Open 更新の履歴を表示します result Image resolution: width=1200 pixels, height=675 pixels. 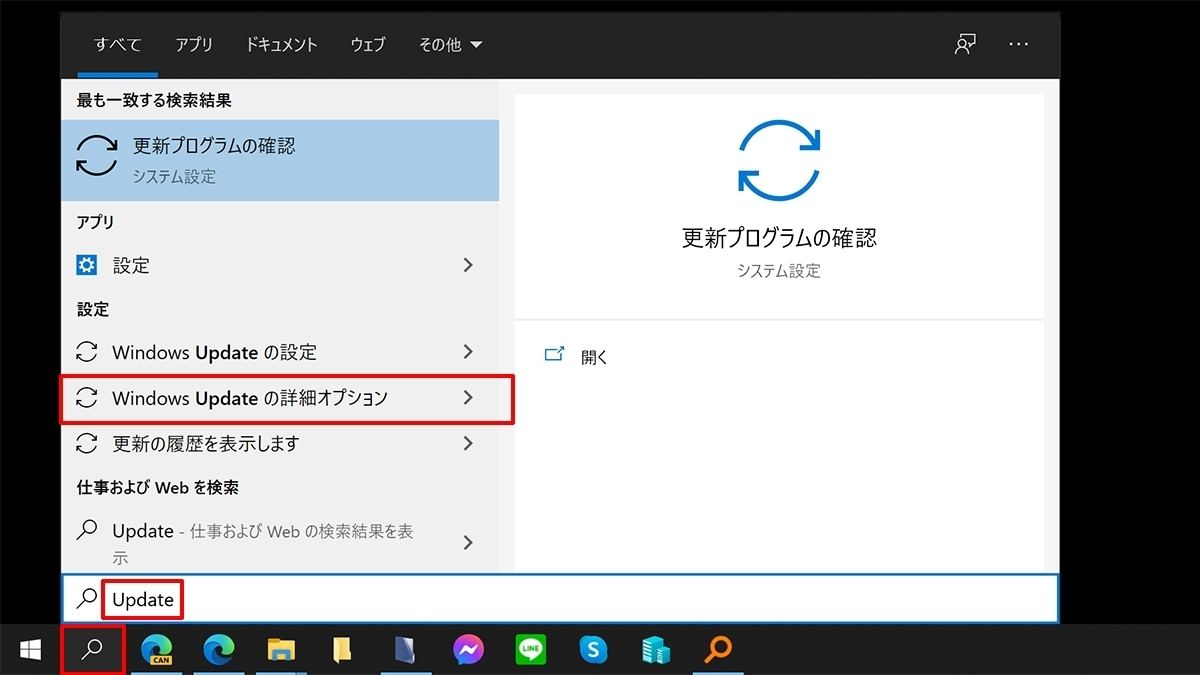tap(280, 443)
